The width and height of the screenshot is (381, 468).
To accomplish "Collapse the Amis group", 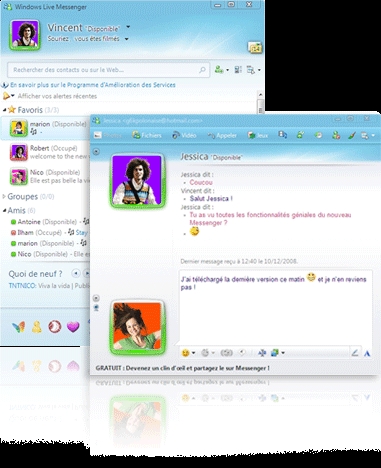I will 5,210.
